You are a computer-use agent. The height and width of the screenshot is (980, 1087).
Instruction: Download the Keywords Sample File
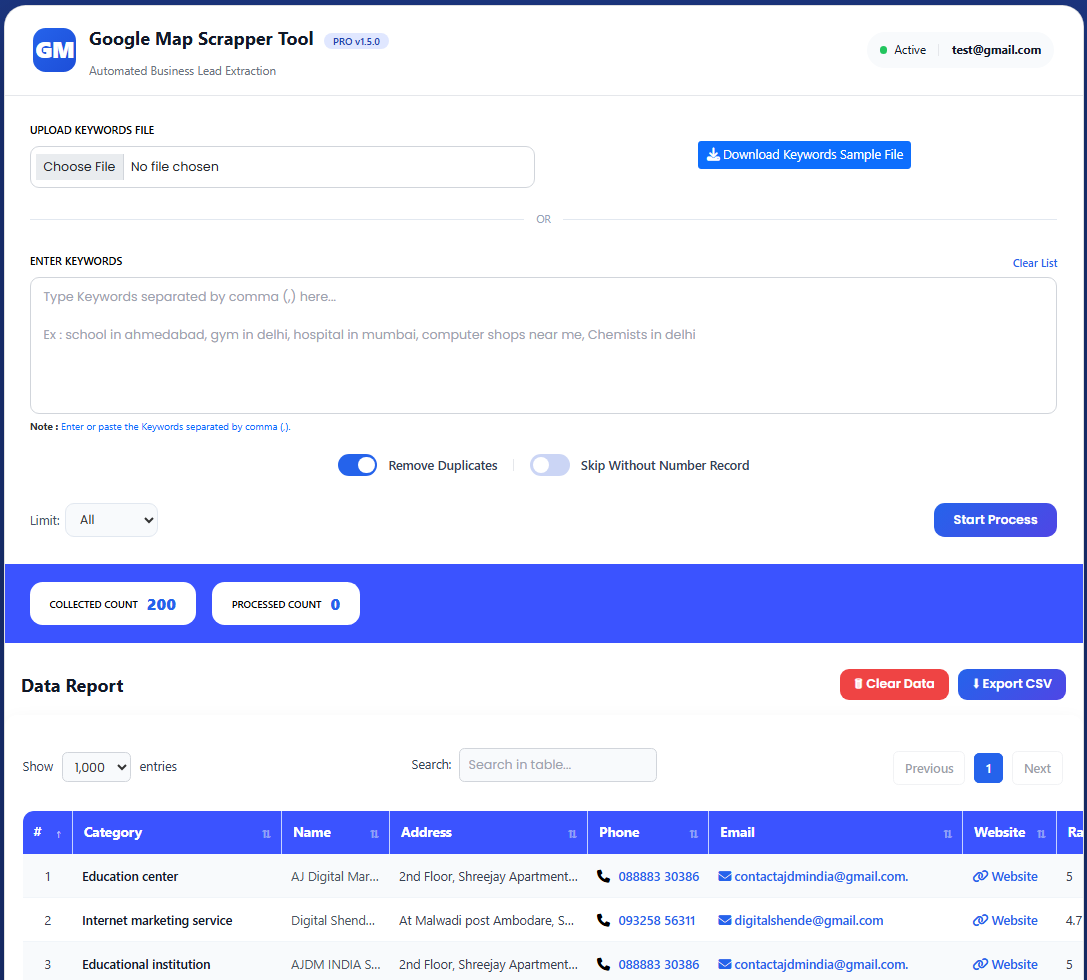[804, 155]
